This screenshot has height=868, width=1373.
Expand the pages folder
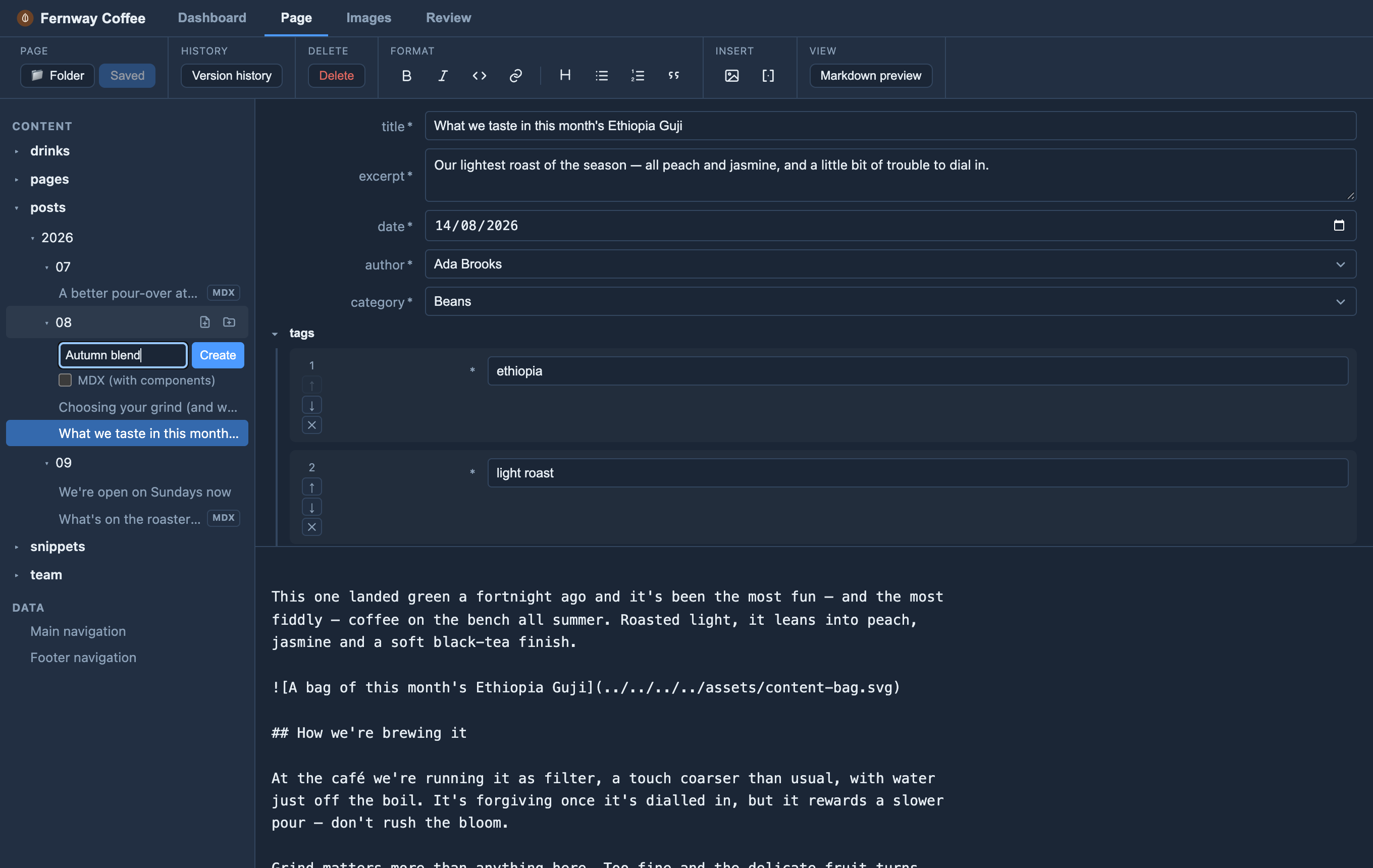17,180
